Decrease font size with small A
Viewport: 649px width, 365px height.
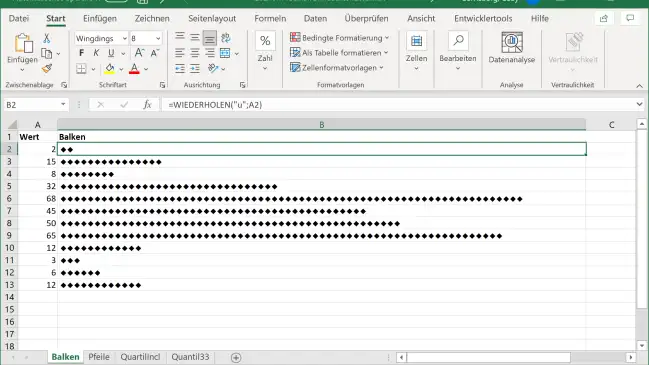click(x=155, y=53)
